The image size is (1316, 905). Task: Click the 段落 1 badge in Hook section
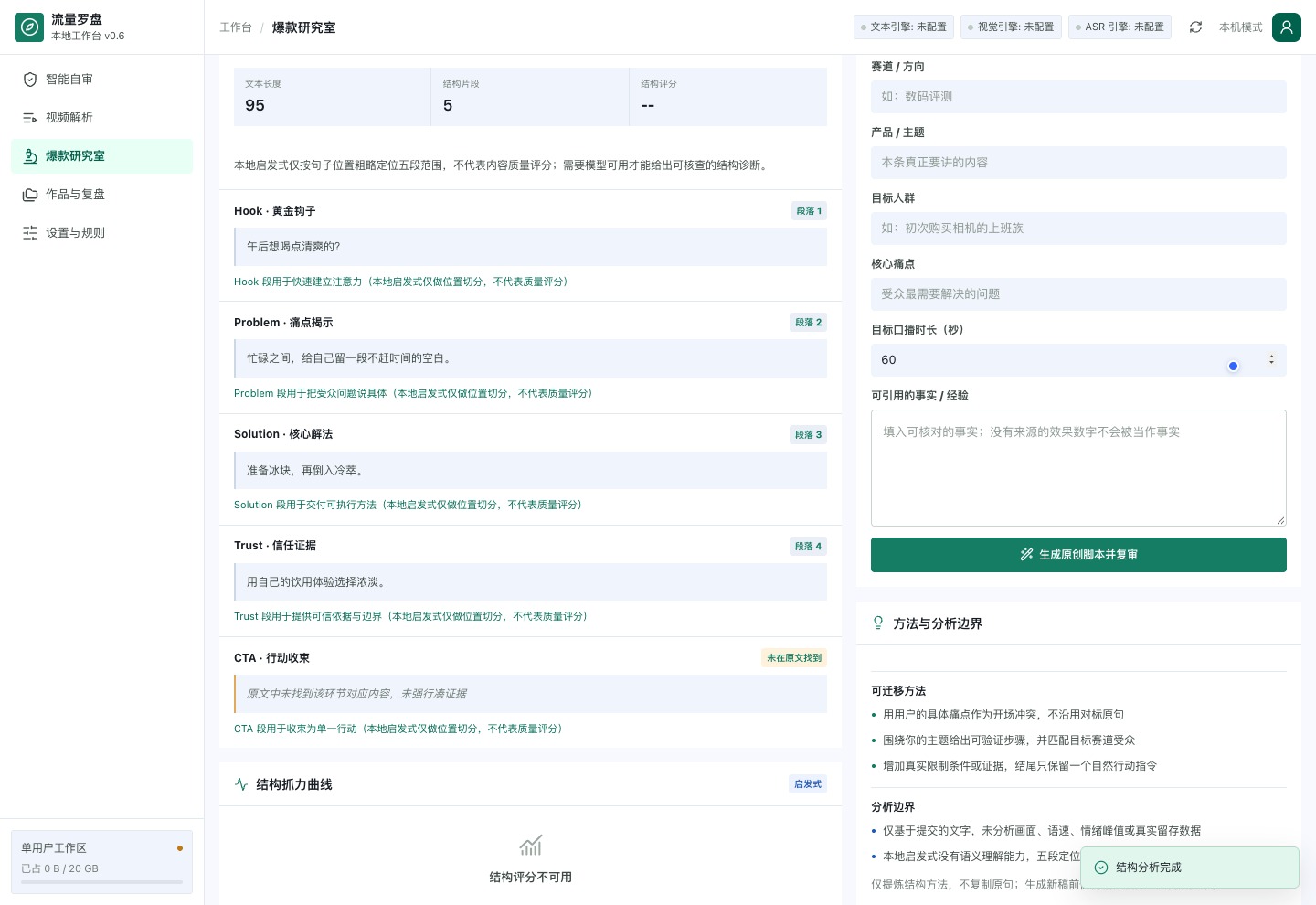coord(809,211)
